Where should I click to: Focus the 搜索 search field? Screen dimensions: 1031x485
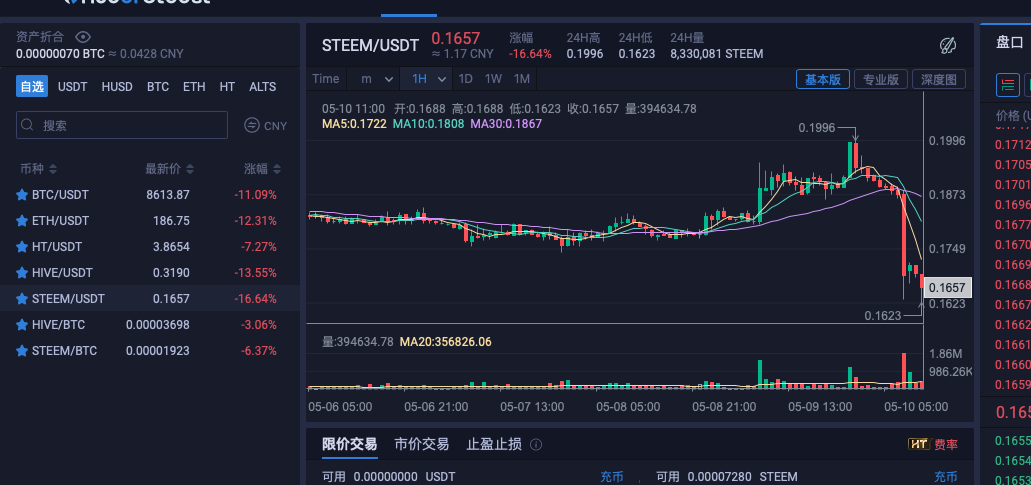pyautogui.click(x=122, y=125)
